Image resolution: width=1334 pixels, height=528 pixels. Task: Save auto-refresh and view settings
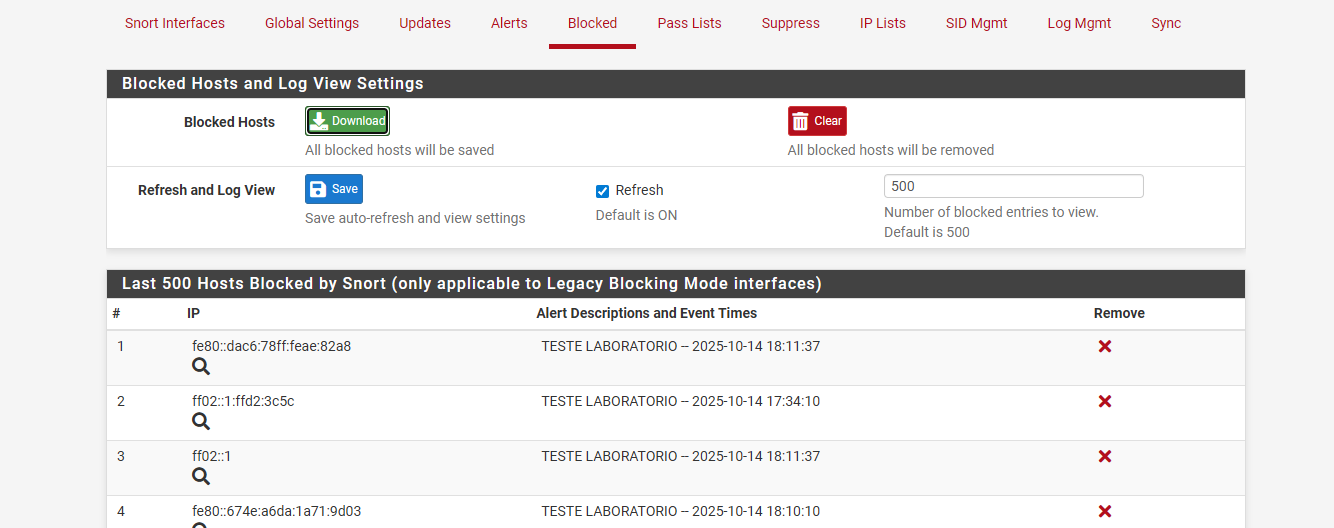point(334,189)
